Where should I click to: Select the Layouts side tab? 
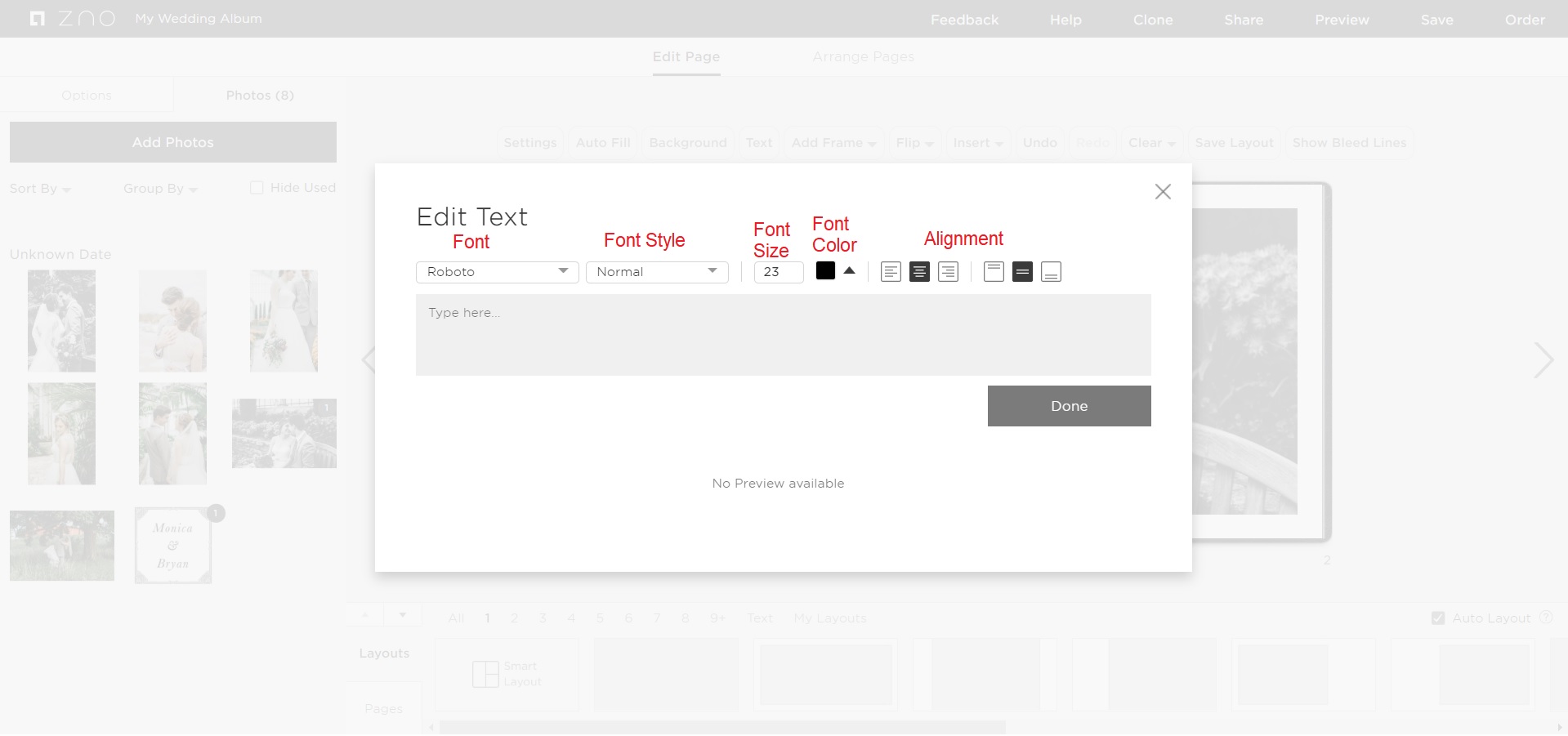[384, 653]
